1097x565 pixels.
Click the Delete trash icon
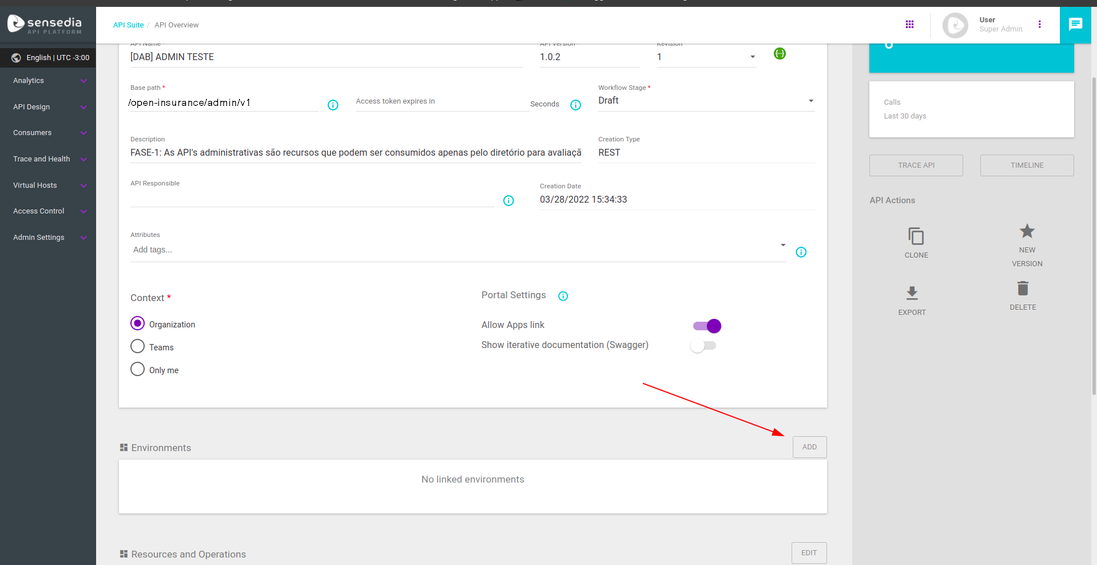pyautogui.click(x=1022, y=289)
